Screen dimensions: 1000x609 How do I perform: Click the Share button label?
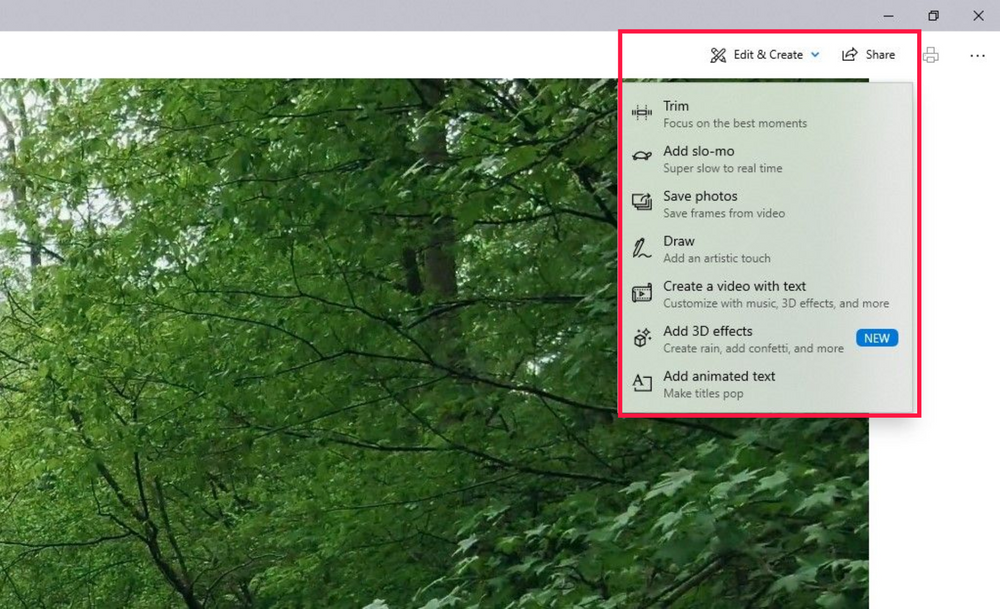[880, 55]
